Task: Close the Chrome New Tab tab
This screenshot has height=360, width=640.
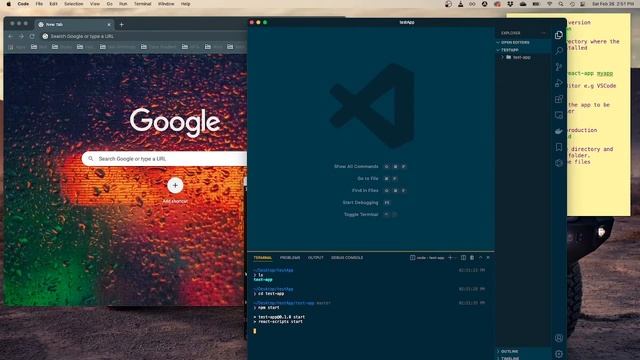Action: (x=109, y=24)
